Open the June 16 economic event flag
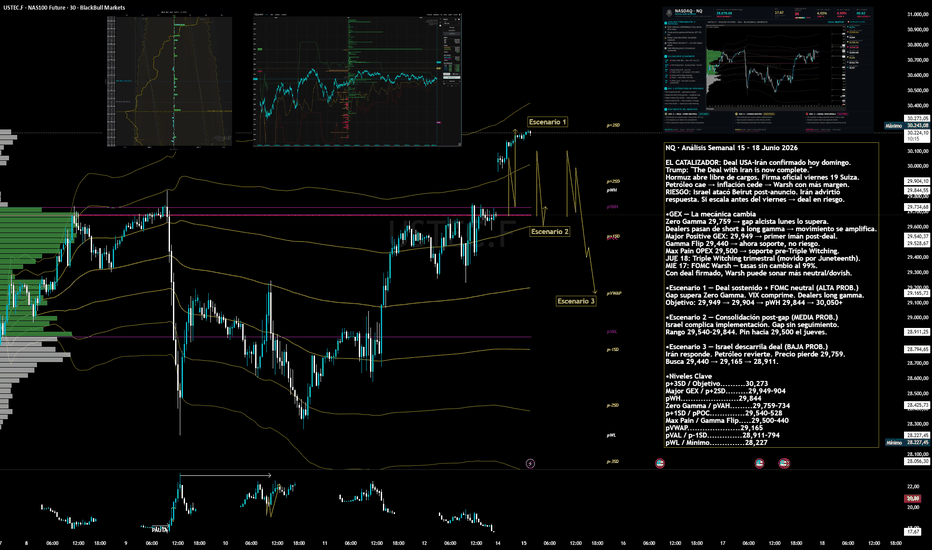 pos(659,463)
